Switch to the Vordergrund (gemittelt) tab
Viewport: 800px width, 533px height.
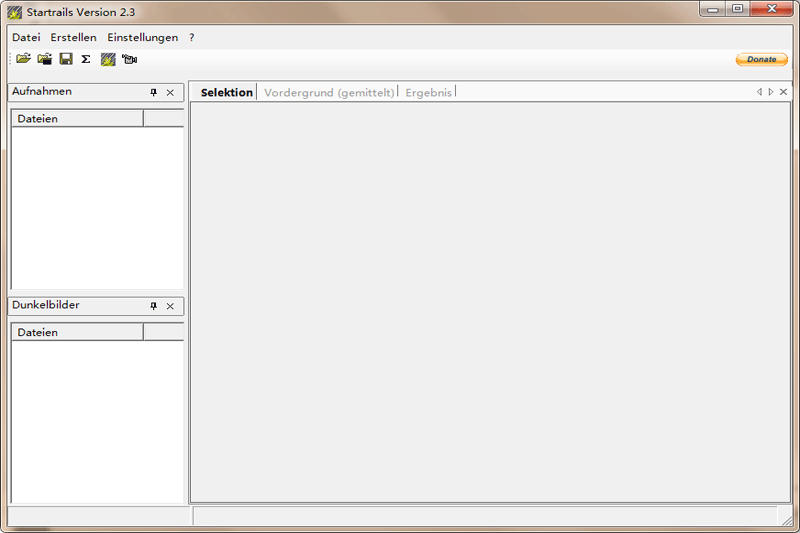click(329, 92)
